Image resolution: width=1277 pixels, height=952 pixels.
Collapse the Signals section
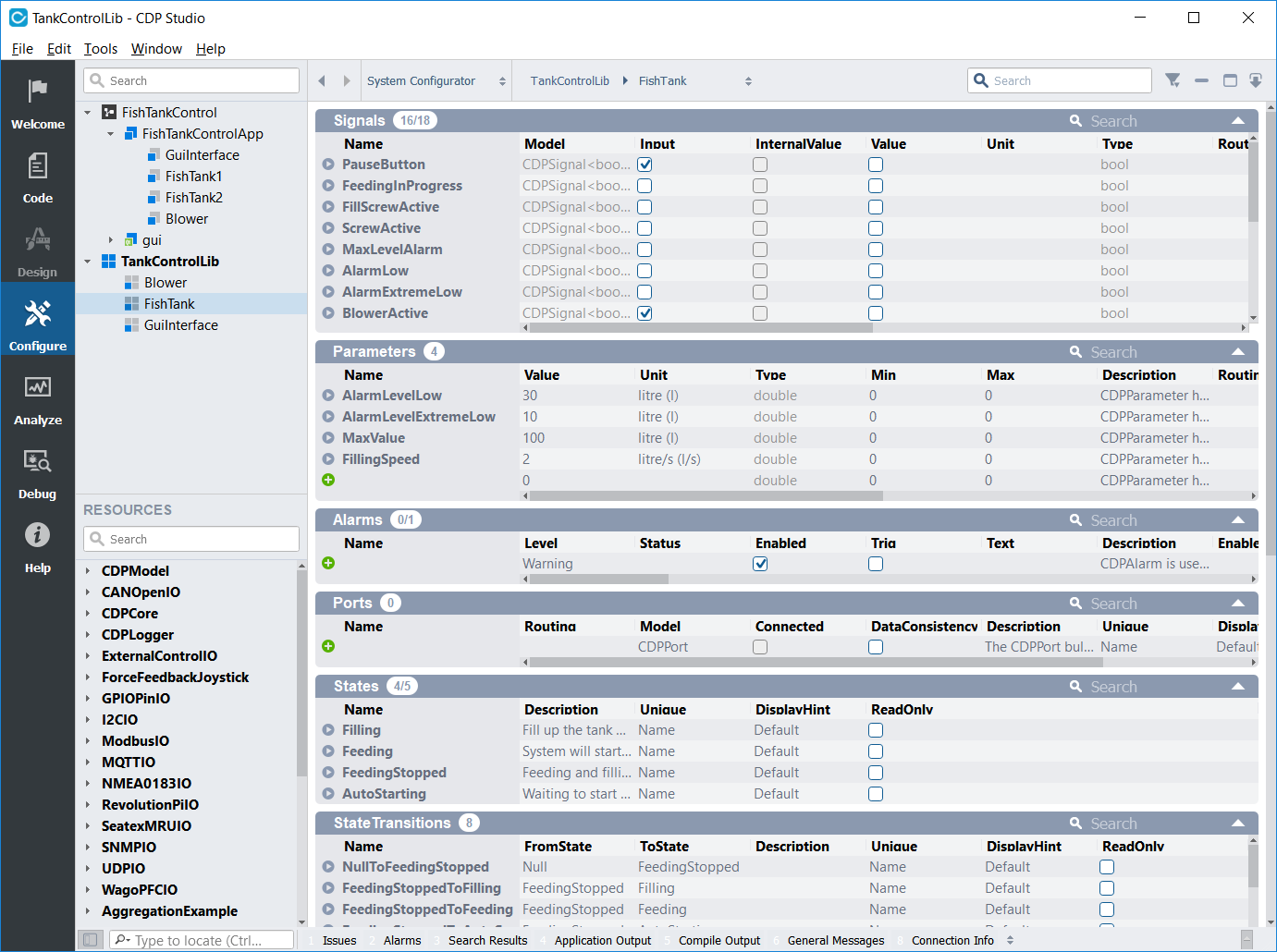click(1237, 121)
